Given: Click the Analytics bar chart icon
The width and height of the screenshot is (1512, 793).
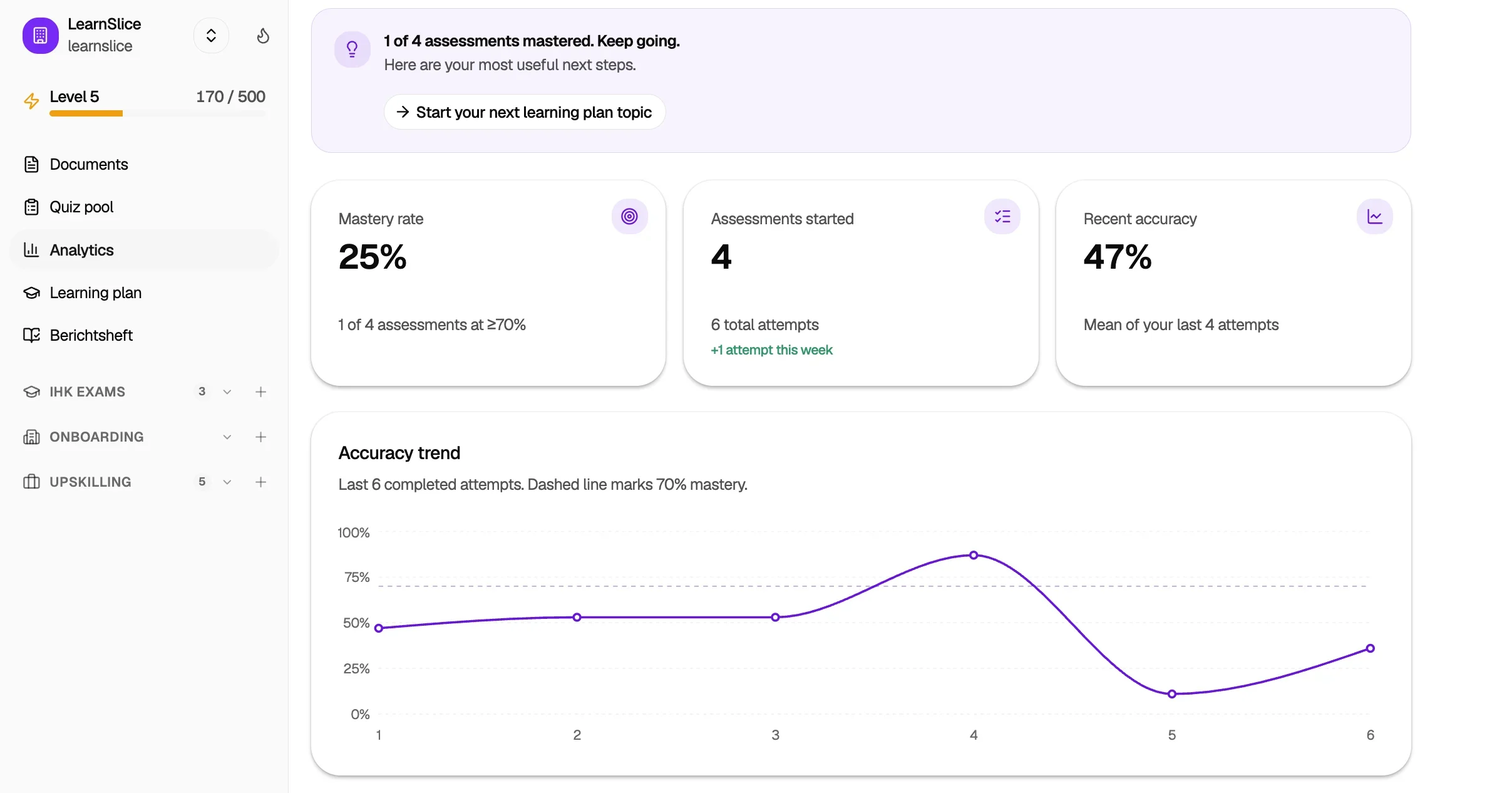Looking at the screenshot, I should (31, 250).
